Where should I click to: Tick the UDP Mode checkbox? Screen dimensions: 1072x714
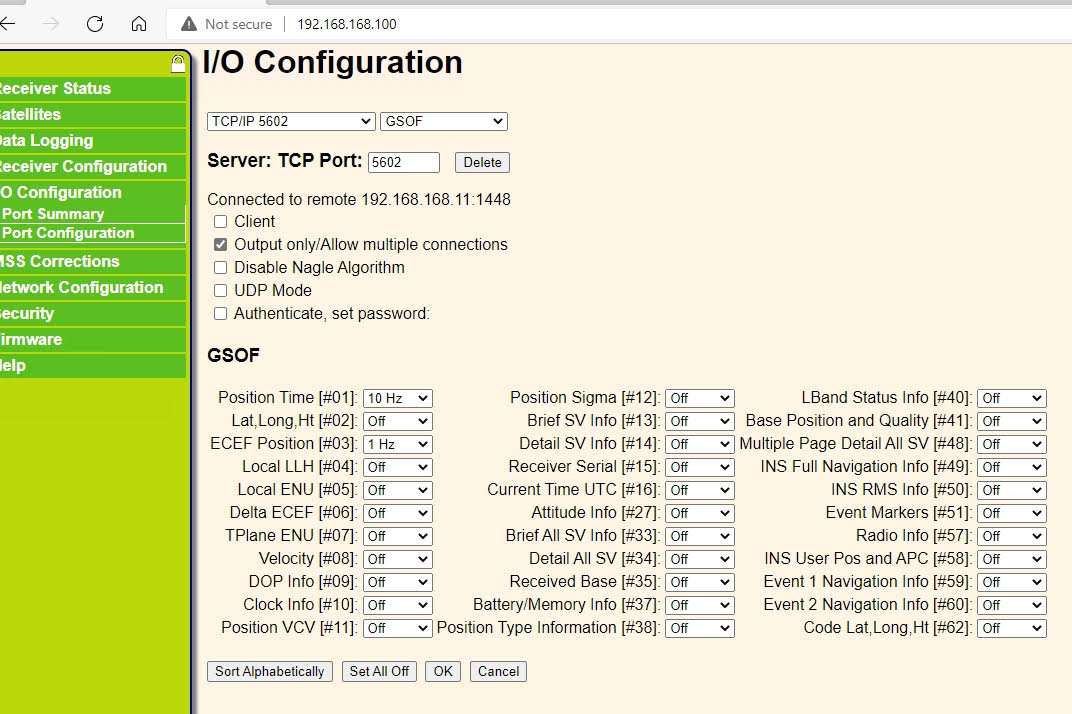coord(220,291)
